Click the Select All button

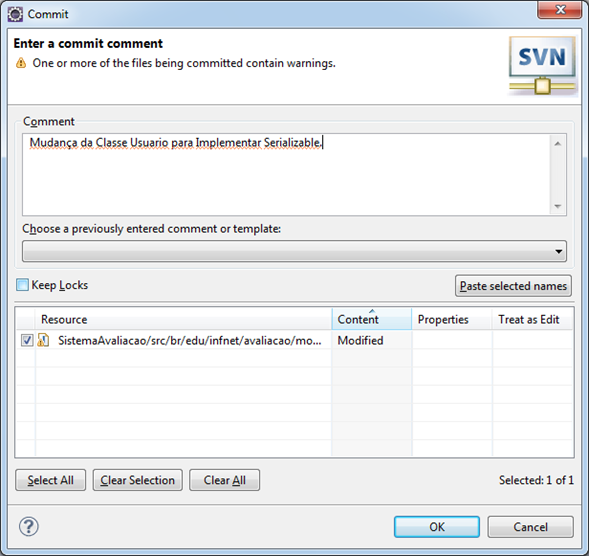[x=50, y=480]
